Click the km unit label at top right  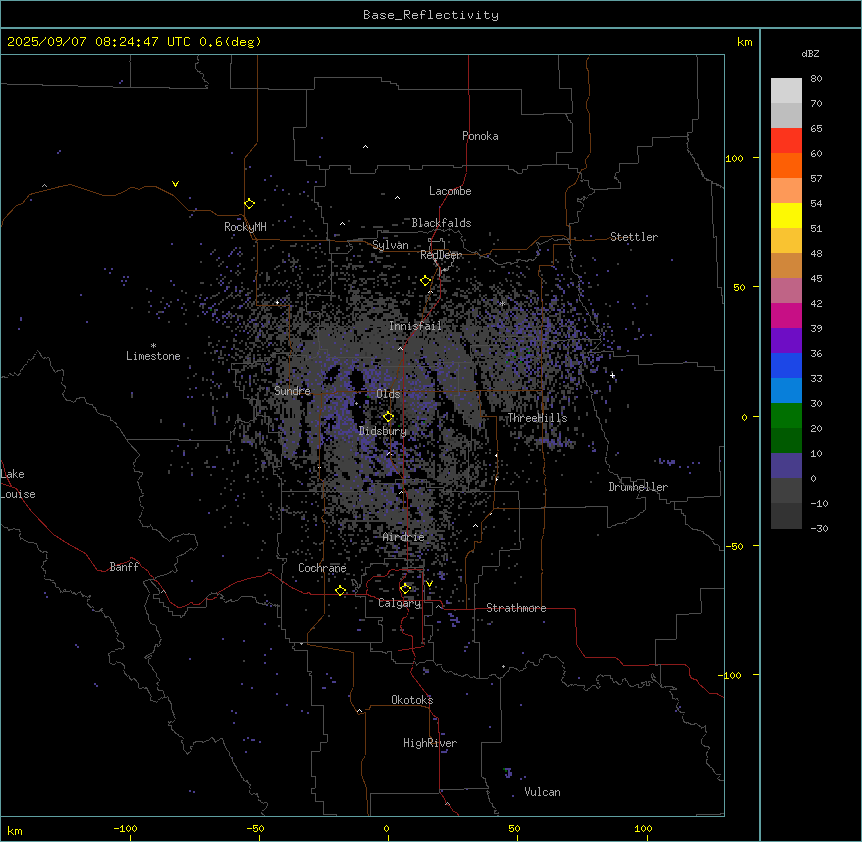pyautogui.click(x=745, y=42)
